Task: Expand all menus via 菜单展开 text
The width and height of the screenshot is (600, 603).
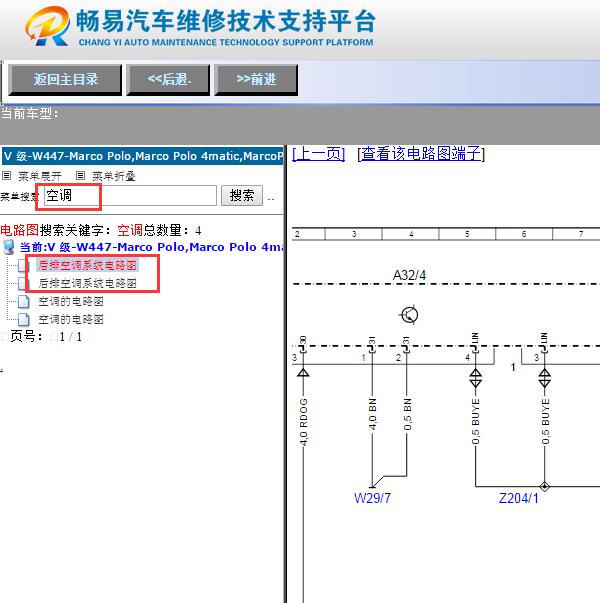Action: (40, 176)
